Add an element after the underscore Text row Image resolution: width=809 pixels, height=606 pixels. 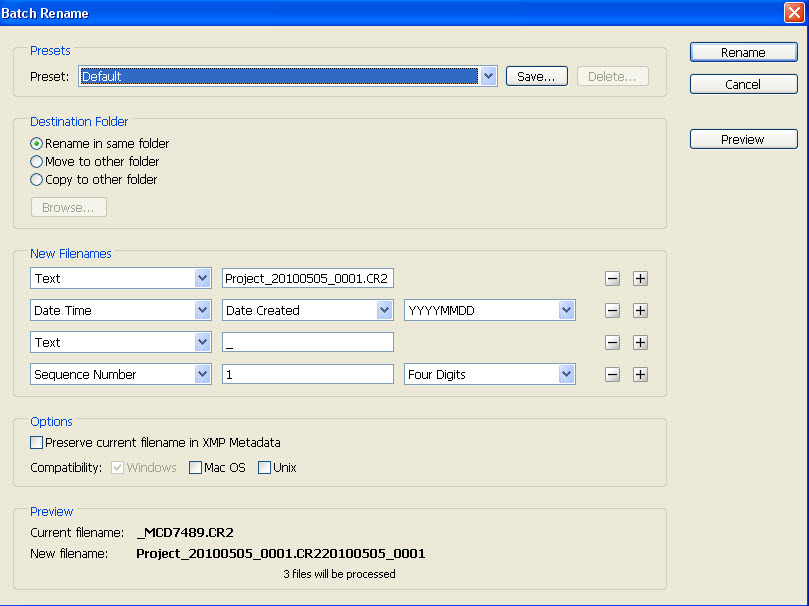click(640, 342)
